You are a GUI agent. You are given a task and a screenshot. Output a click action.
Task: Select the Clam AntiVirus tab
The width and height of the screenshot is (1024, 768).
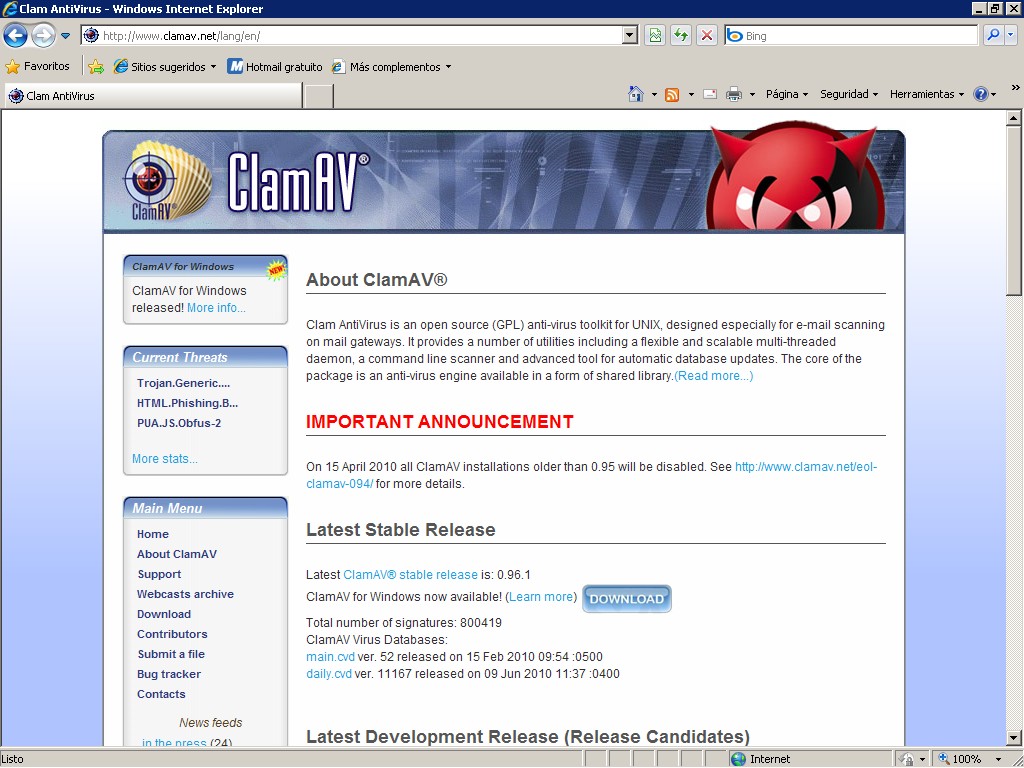tap(153, 95)
